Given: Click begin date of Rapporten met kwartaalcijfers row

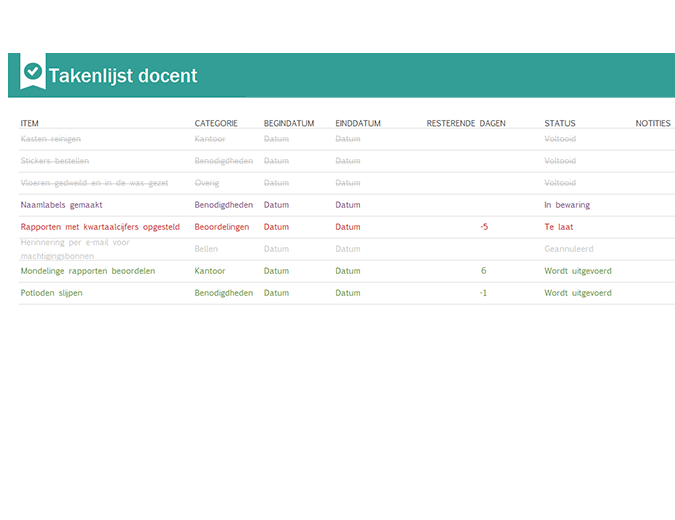Looking at the screenshot, I should coord(276,227).
